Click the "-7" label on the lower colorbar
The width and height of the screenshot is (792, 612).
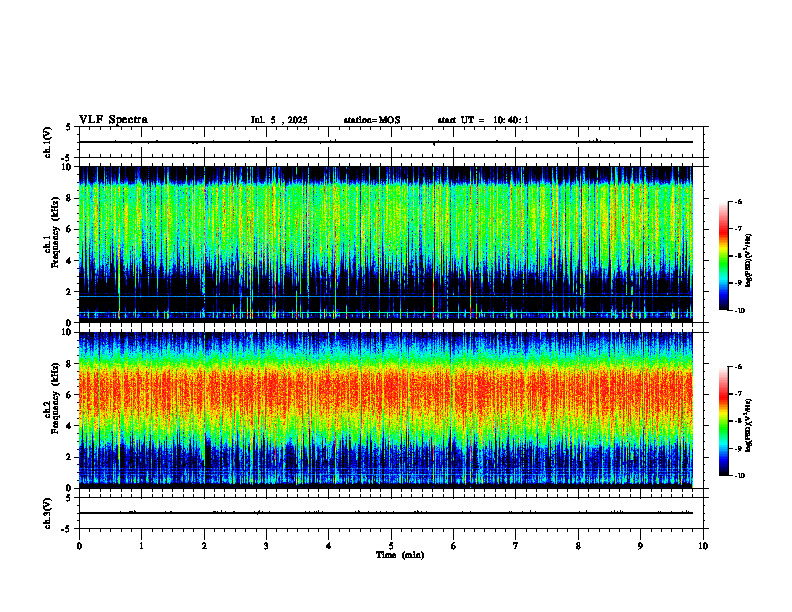pyautogui.click(x=738, y=394)
